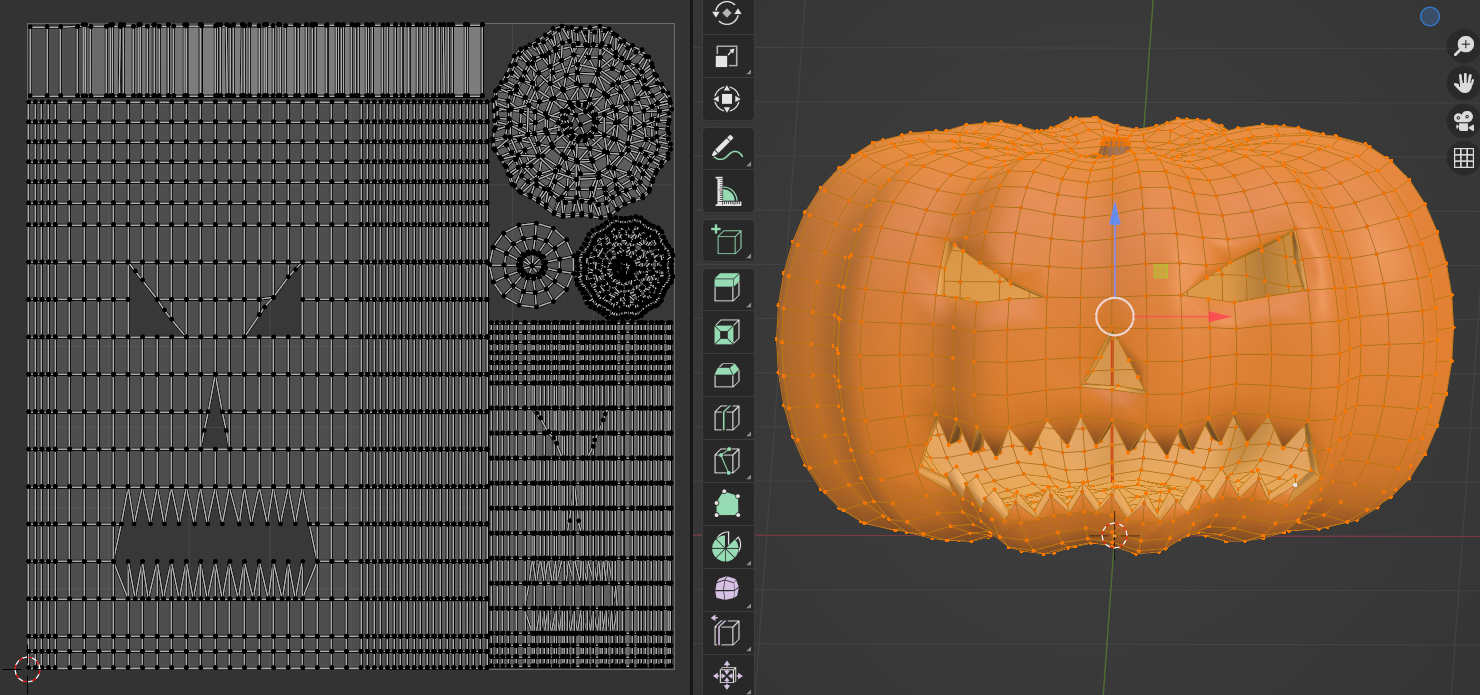Select the Extrude Region tool
Screen dimensions: 1480x695
pos(727,289)
